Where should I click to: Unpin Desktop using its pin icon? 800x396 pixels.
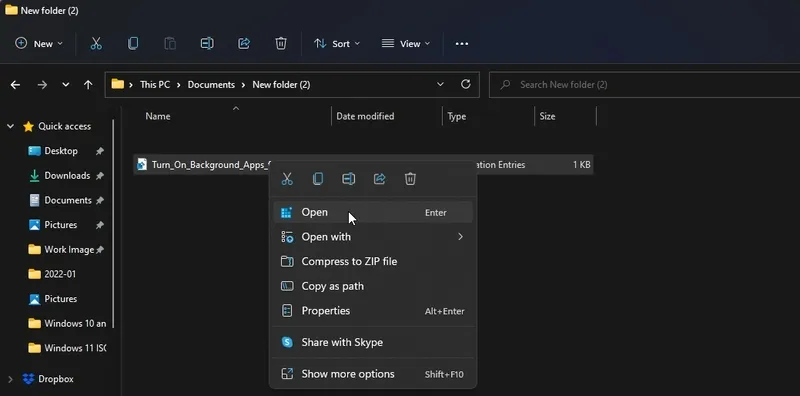(x=100, y=151)
